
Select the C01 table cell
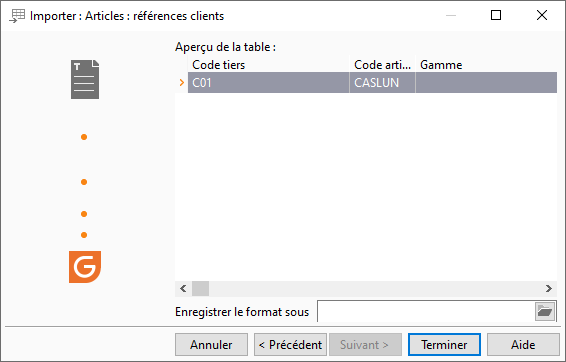click(269, 83)
